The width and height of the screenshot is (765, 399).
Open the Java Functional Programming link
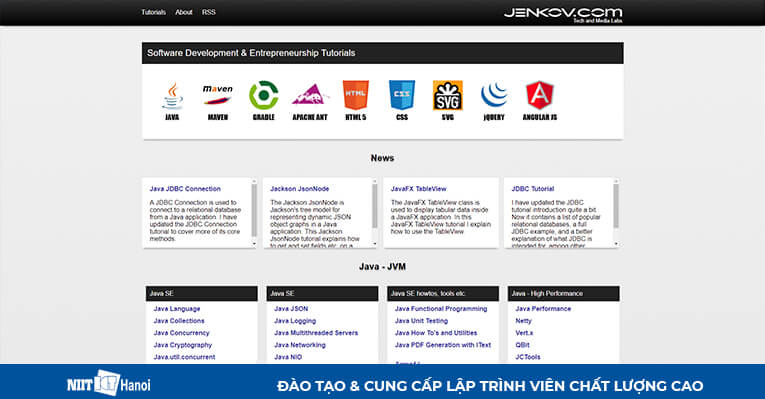click(441, 309)
